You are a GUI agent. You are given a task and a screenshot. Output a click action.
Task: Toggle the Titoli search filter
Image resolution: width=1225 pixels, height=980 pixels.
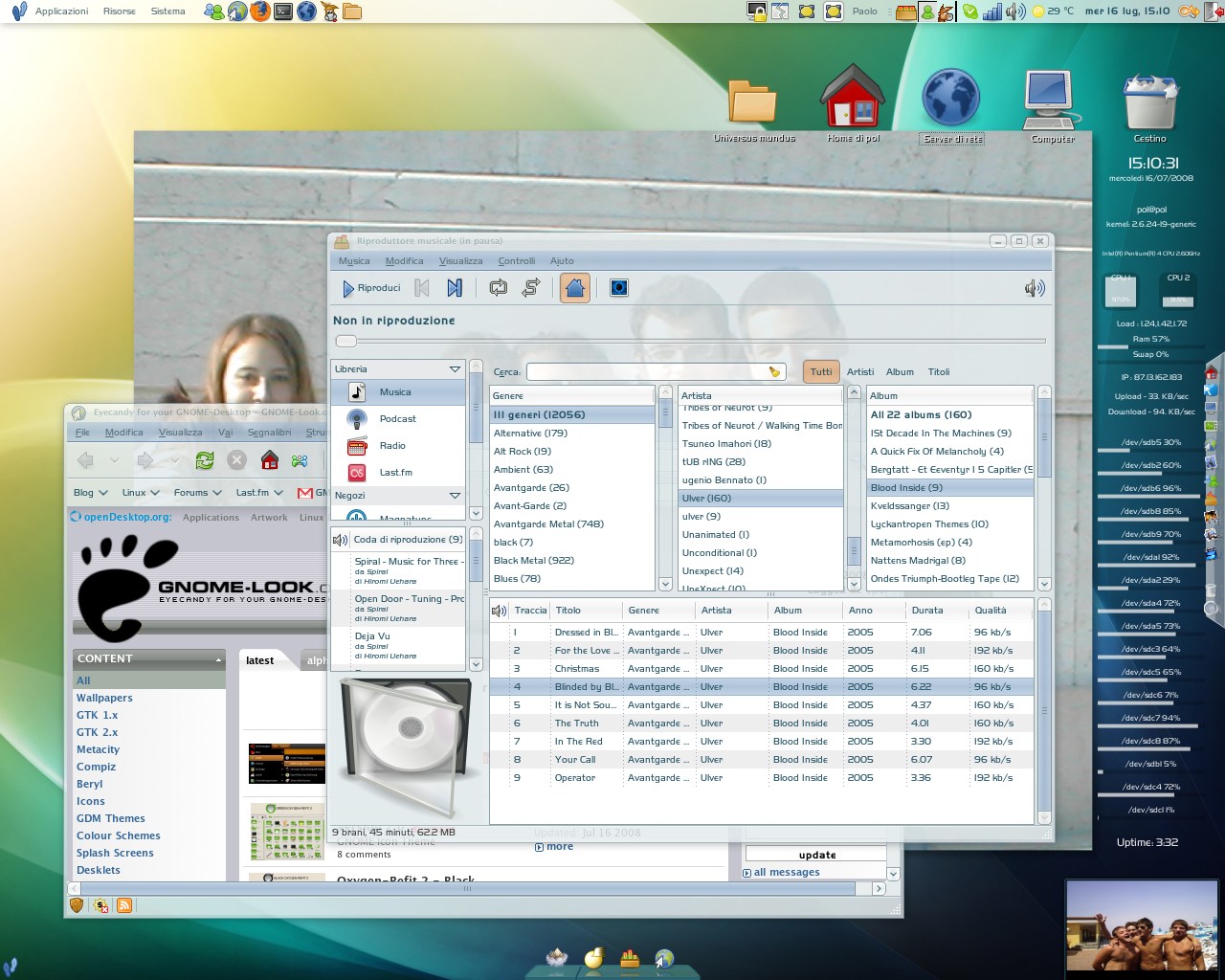click(939, 371)
